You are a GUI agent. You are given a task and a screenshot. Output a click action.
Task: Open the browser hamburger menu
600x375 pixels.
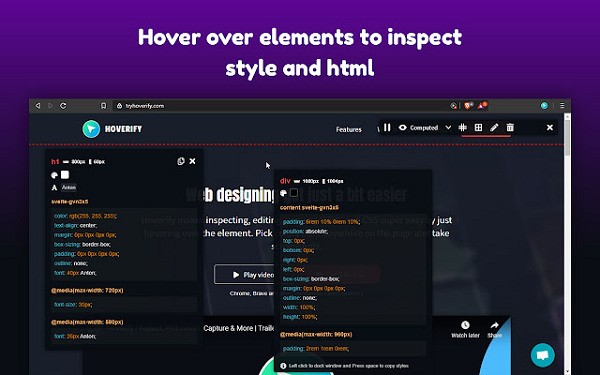(x=562, y=106)
